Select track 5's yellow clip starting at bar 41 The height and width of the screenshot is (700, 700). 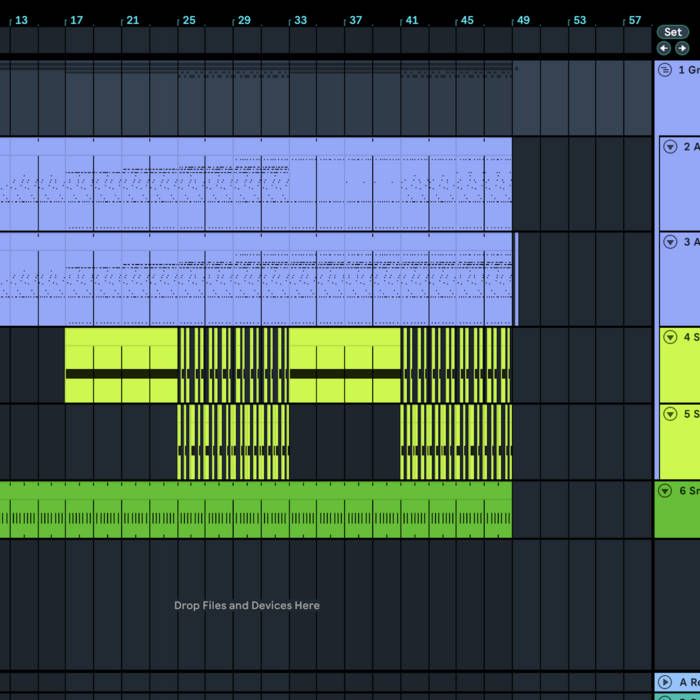click(455, 442)
